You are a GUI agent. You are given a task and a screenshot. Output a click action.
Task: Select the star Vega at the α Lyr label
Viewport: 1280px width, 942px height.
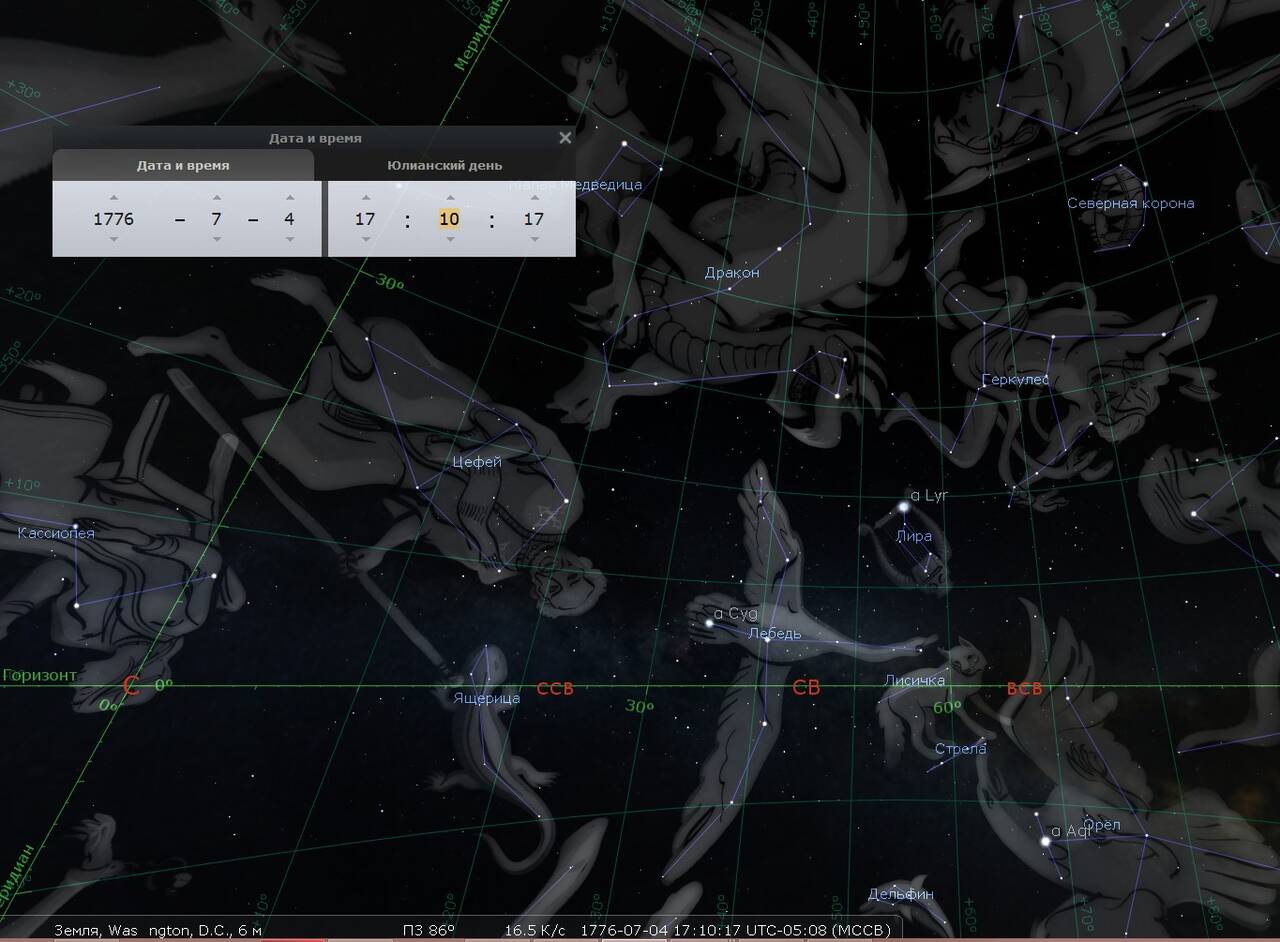903,507
